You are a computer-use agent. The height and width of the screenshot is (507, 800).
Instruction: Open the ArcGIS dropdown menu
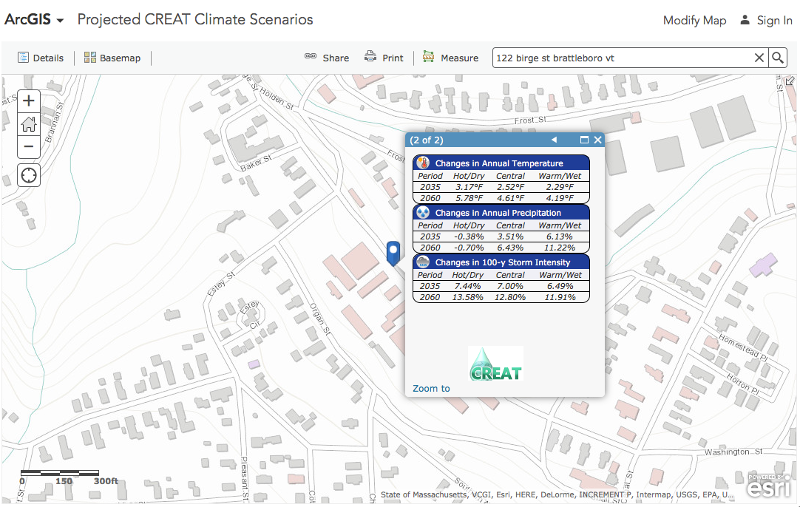click(x=35, y=20)
